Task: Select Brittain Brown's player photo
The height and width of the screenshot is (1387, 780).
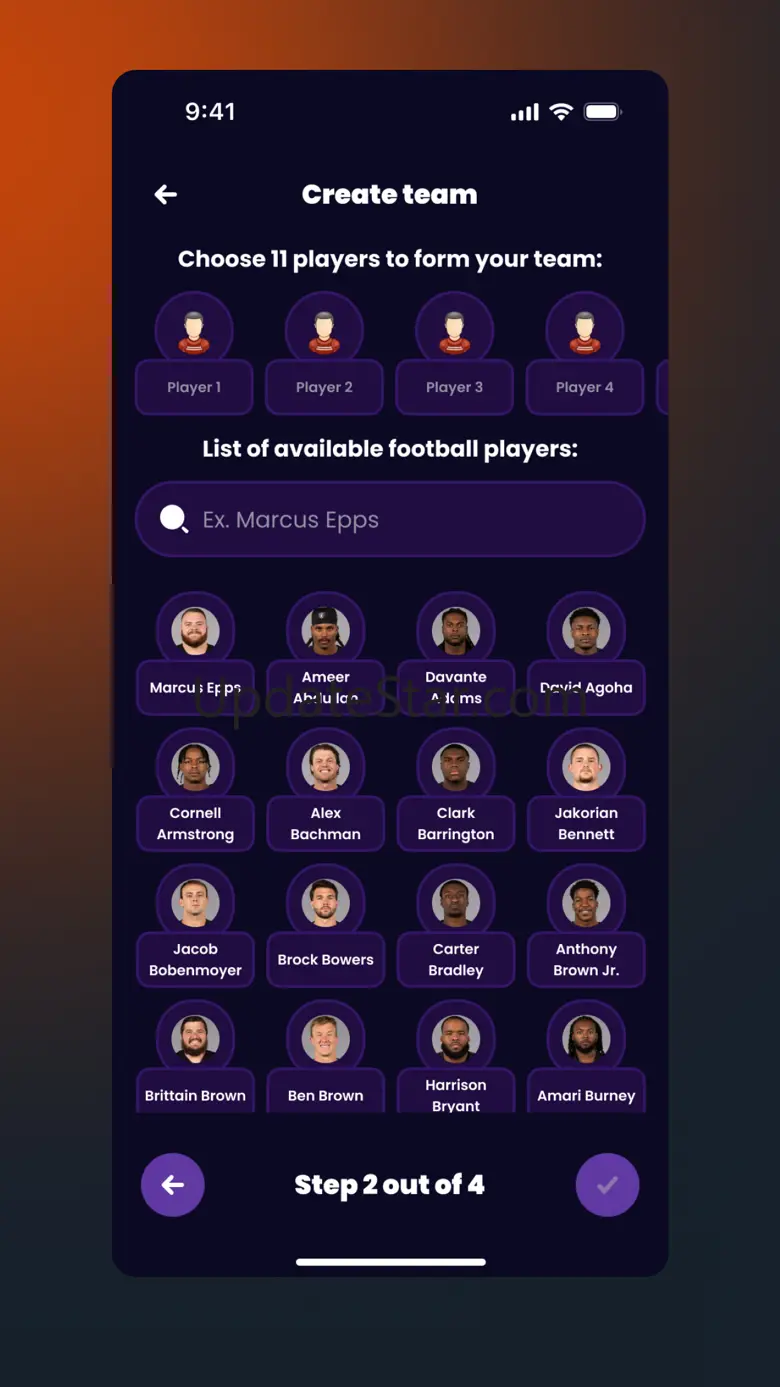Action: 195,1039
